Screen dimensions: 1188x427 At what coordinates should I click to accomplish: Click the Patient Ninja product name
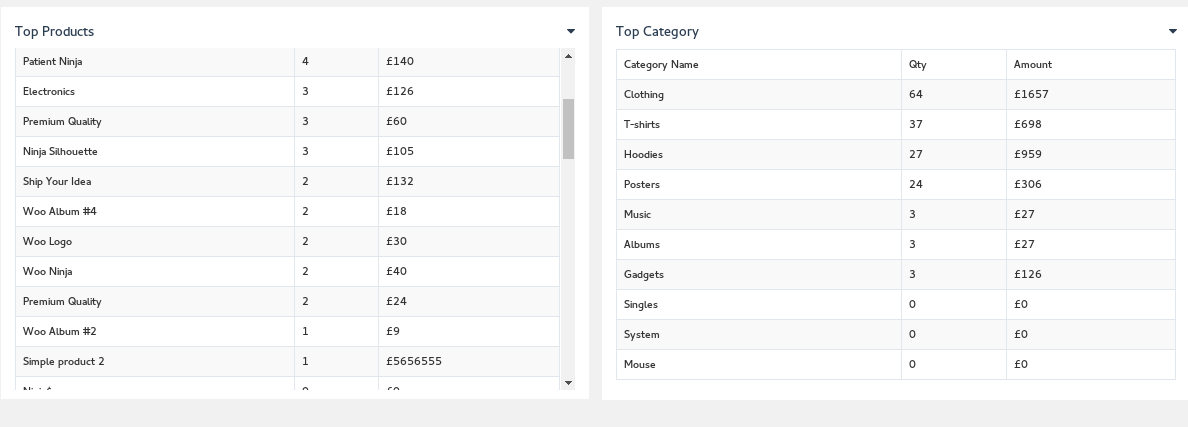click(53, 62)
